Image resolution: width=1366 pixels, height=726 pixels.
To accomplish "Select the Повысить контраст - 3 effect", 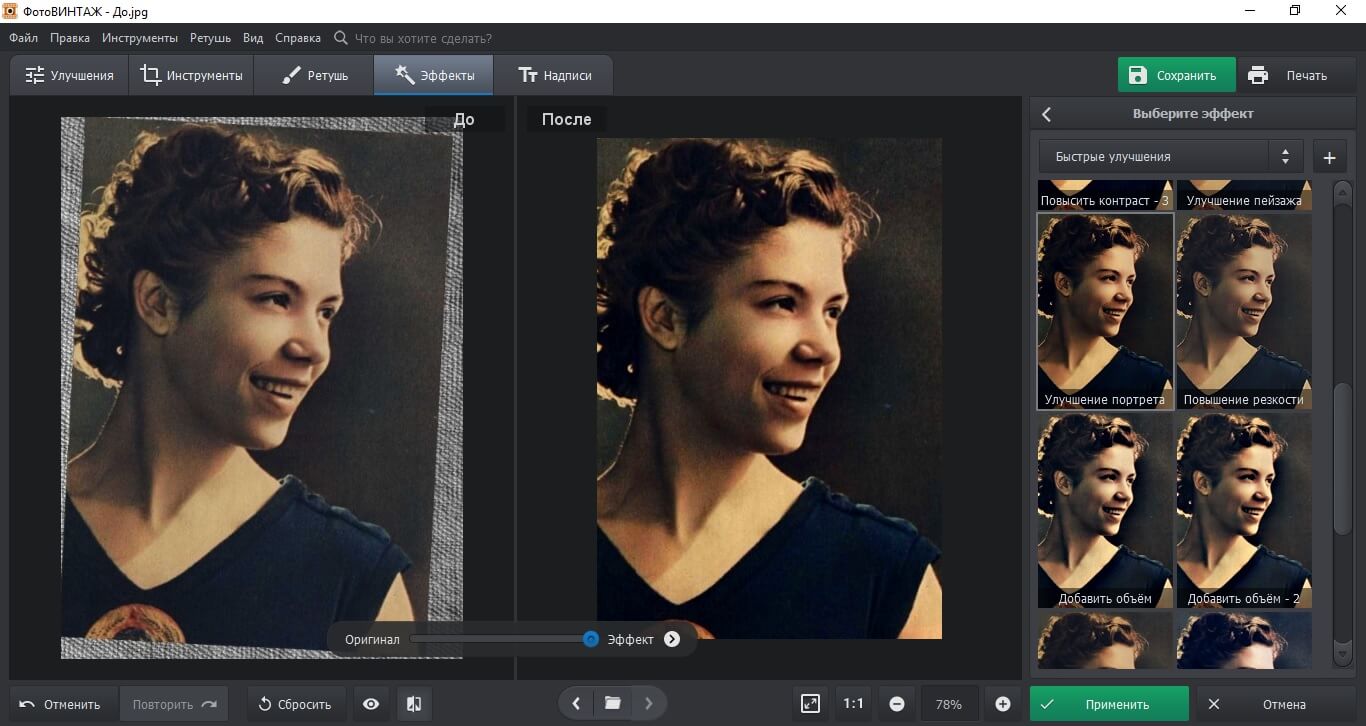I will coord(1105,195).
